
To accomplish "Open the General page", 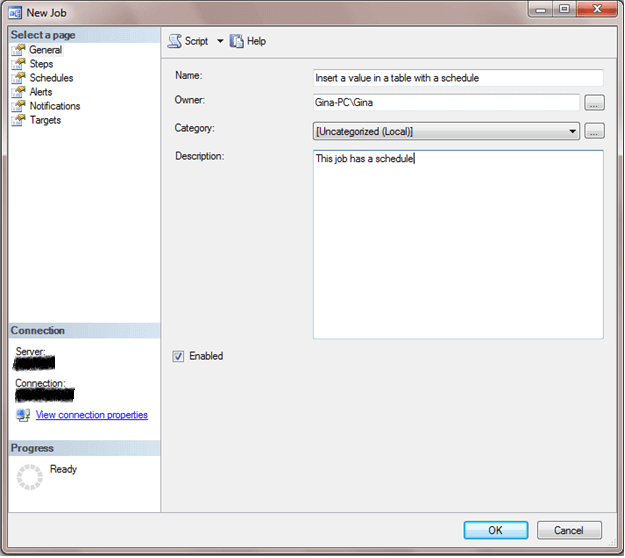I will click(45, 50).
